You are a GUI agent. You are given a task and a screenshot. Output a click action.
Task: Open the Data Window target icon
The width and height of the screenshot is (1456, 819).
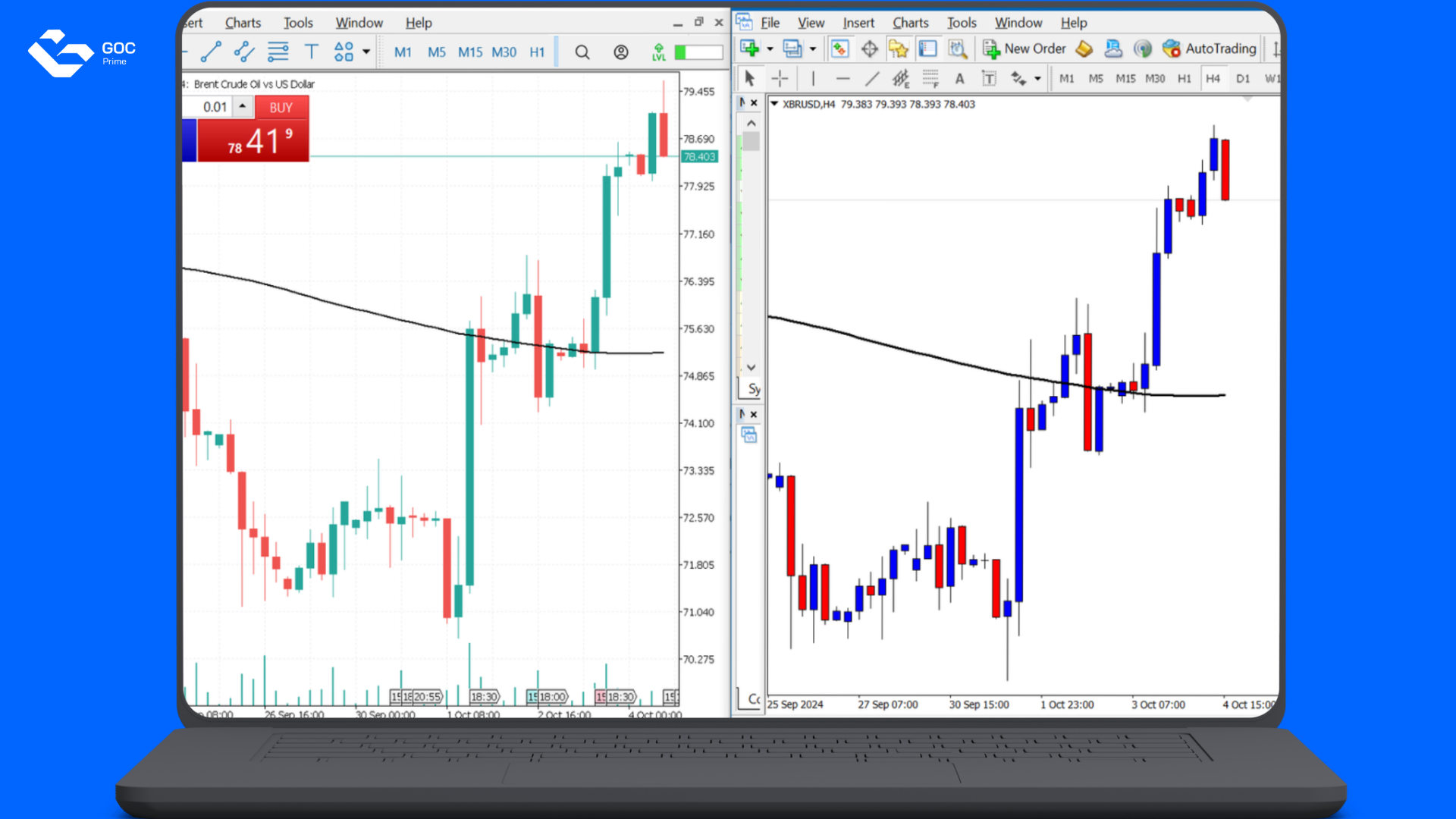[869, 49]
